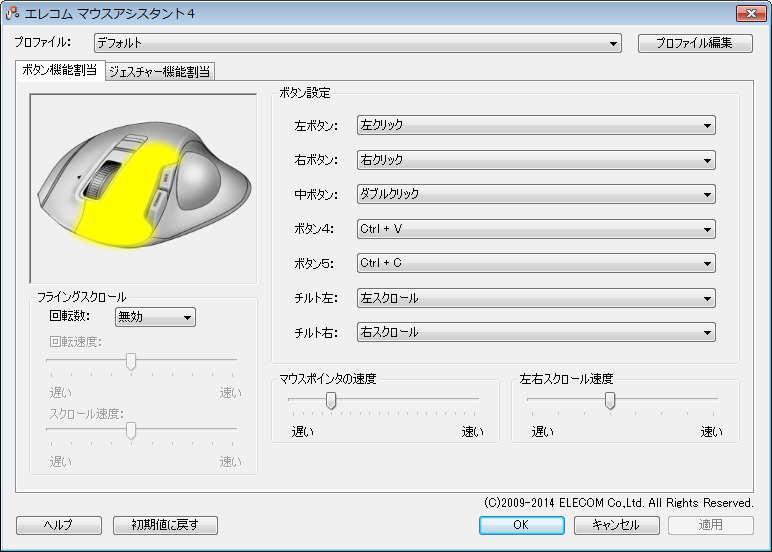Click the マウスポインタの速度 slider thumb

click(331, 400)
